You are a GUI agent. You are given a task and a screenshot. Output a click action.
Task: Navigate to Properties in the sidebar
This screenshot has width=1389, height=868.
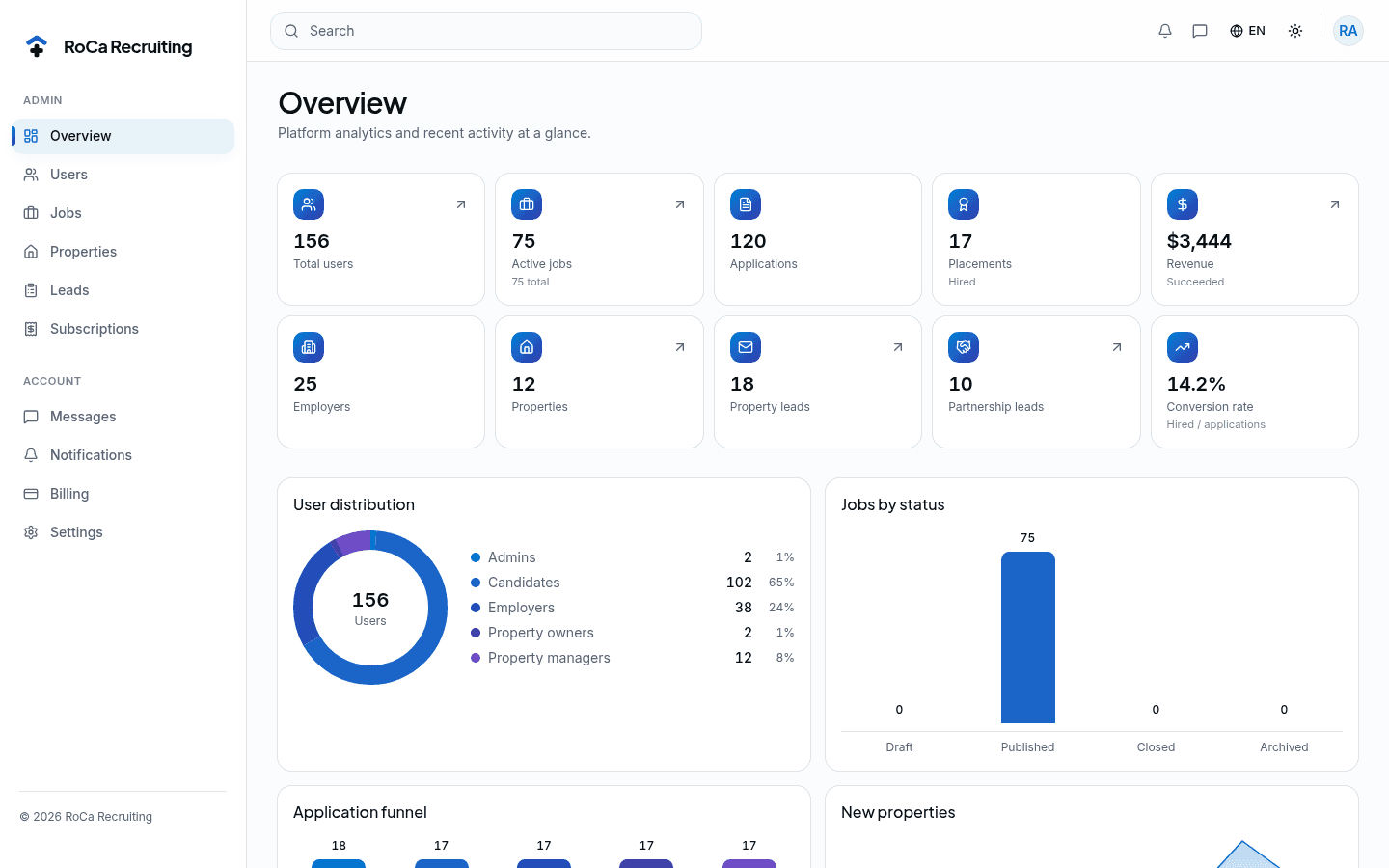[x=123, y=252]
